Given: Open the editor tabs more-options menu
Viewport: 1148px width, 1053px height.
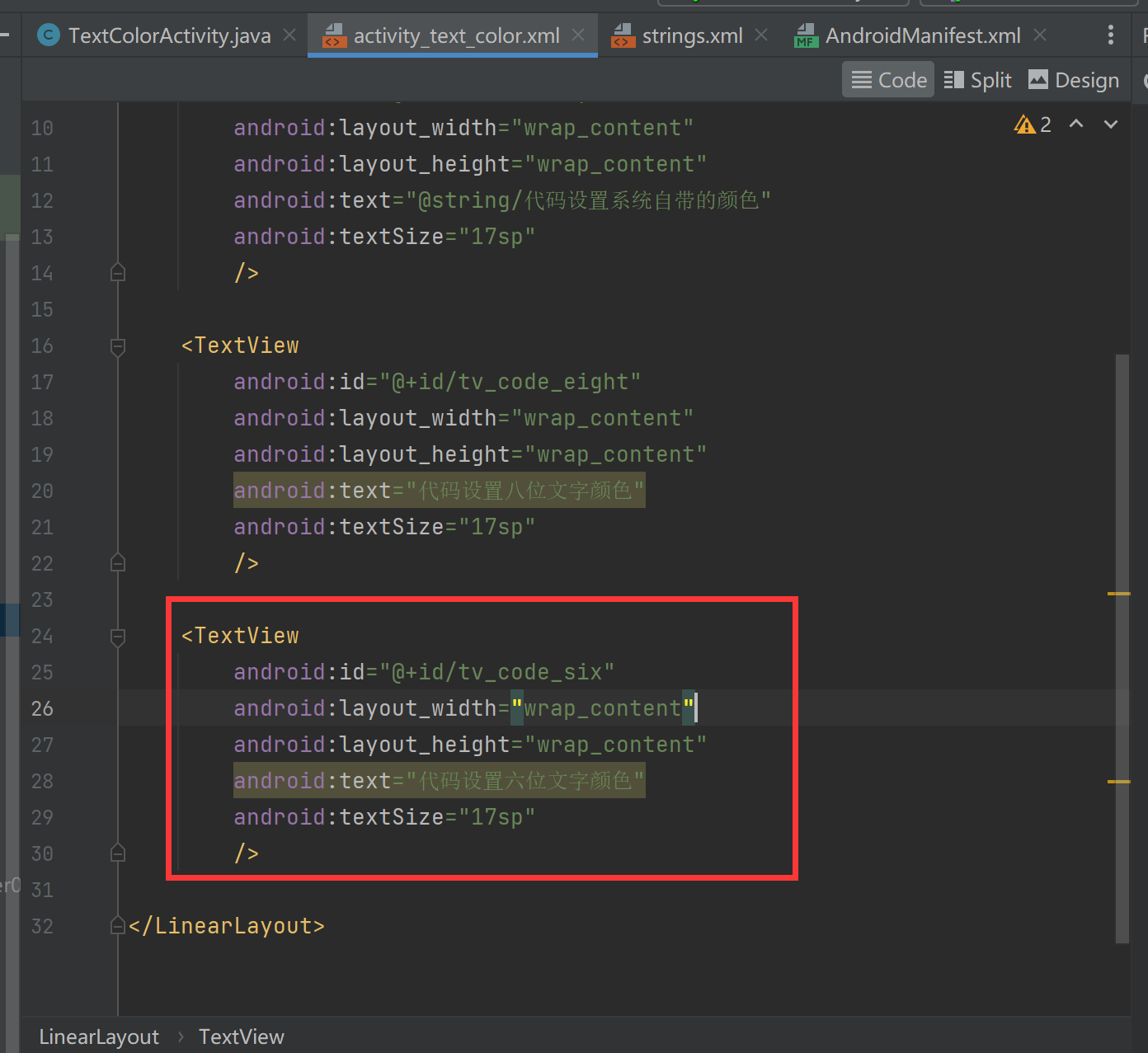Looking at the screenshot, I should [x=1111, y=35].
